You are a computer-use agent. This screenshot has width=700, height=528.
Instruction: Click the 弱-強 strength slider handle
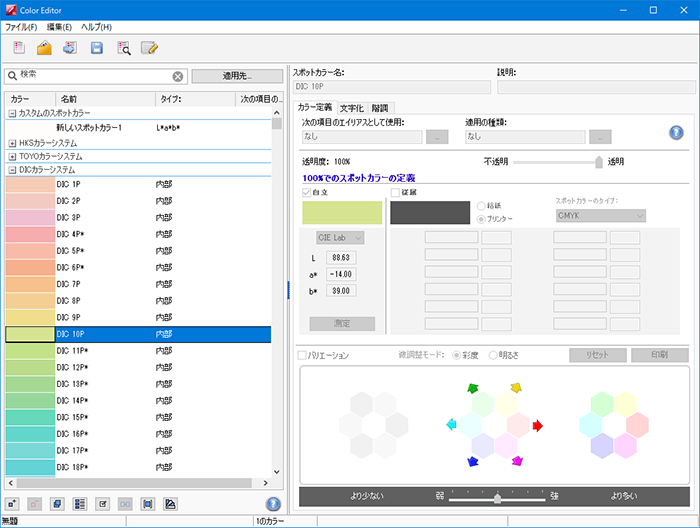pyautogui.click(x=497, y=498)
